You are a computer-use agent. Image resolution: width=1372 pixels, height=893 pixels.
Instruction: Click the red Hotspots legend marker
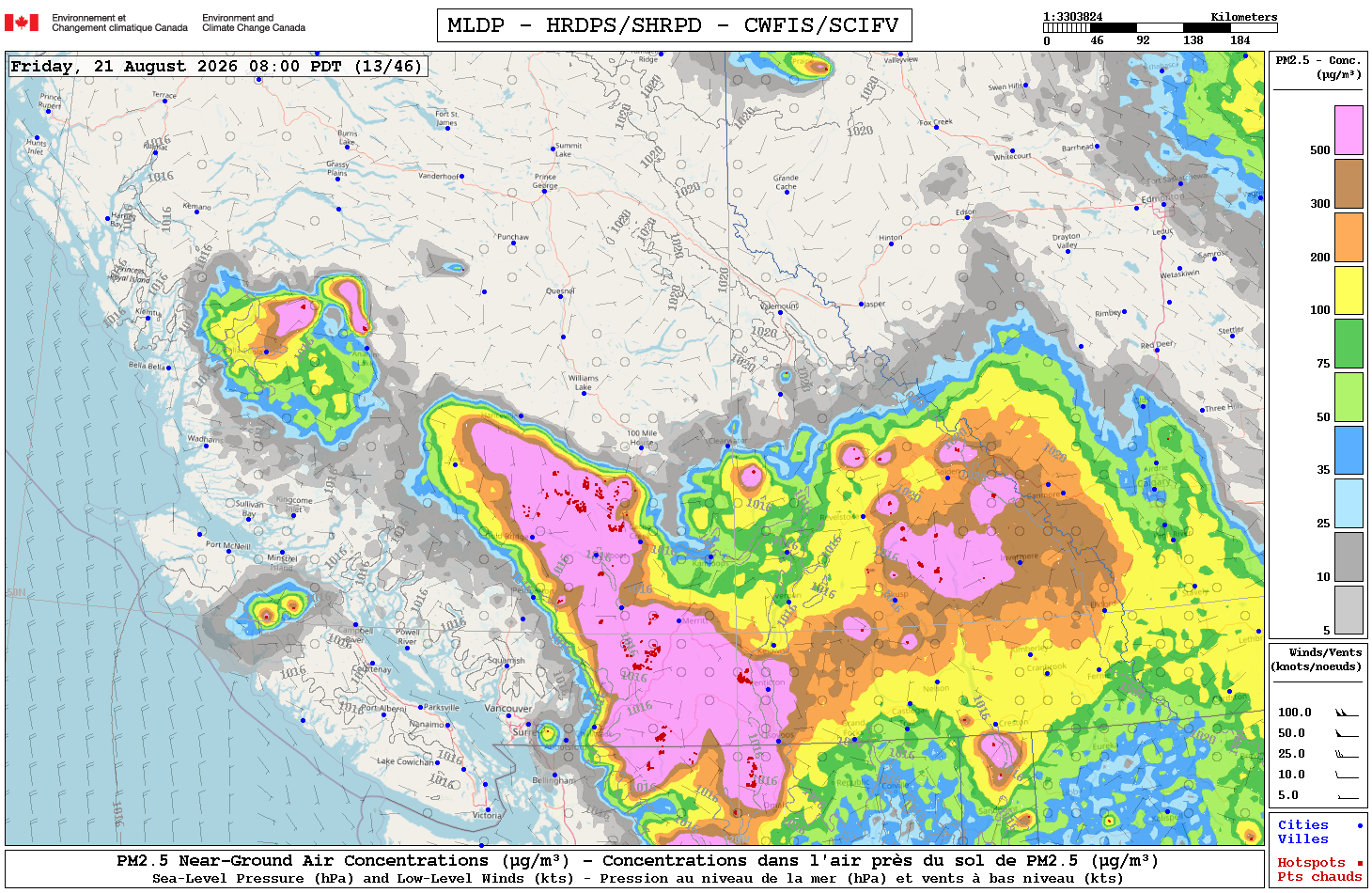[1360, 863]
